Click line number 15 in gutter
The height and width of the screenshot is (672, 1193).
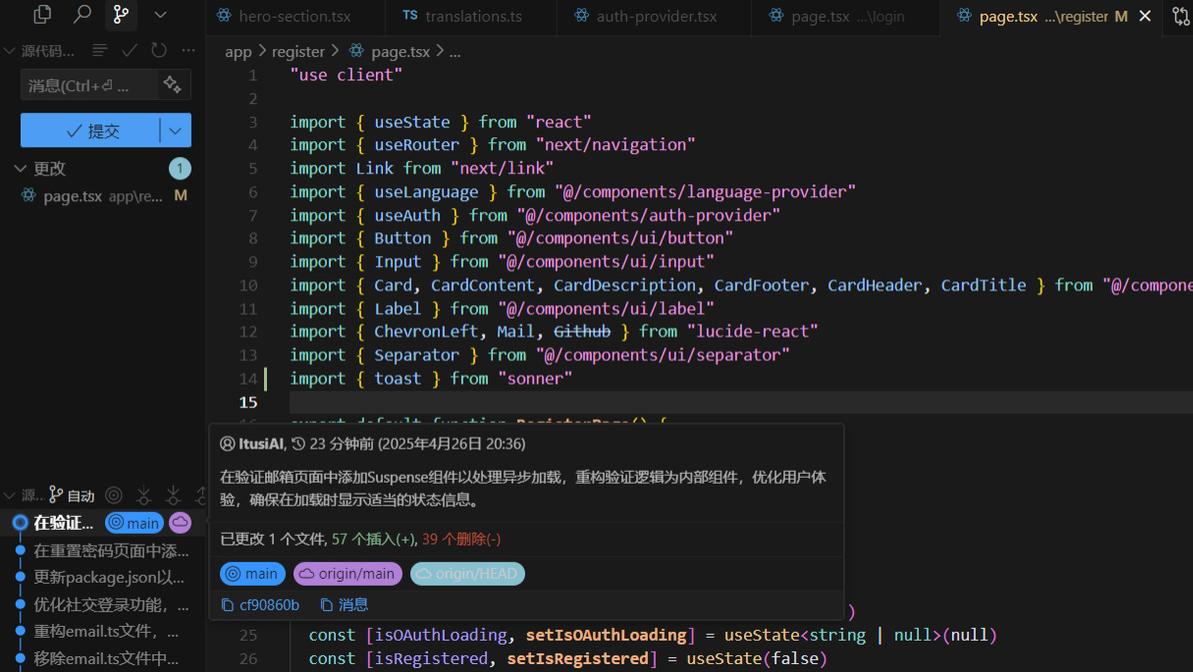click(248, 403)
